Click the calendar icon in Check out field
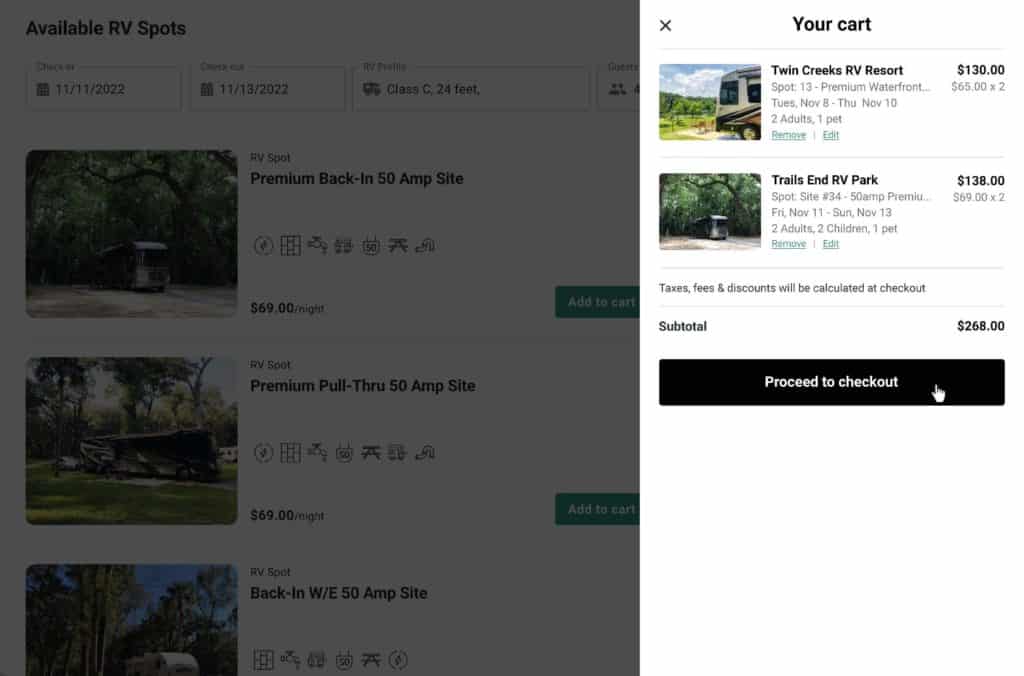 (x=207, y=89)
